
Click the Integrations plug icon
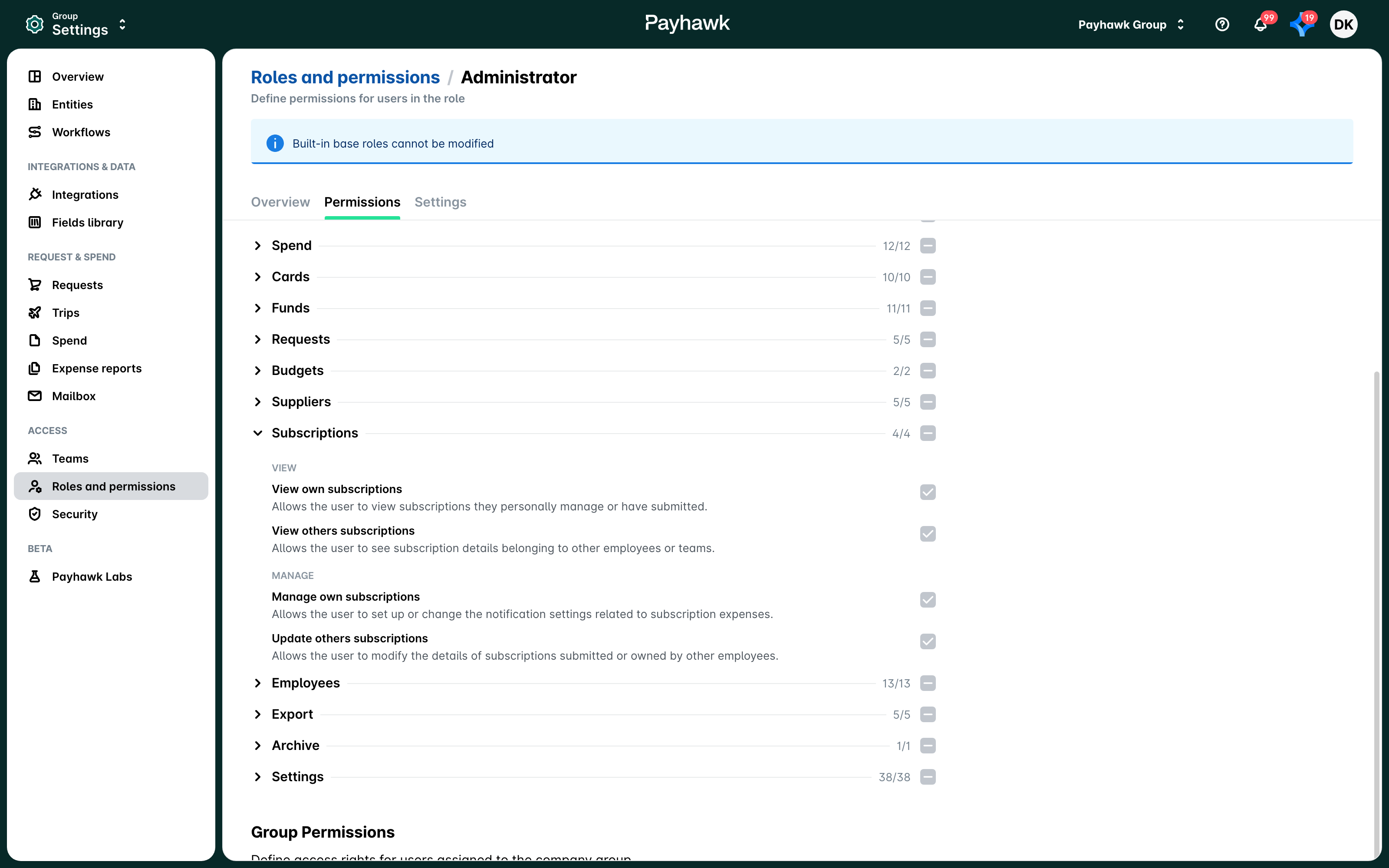tap(35, 194)
